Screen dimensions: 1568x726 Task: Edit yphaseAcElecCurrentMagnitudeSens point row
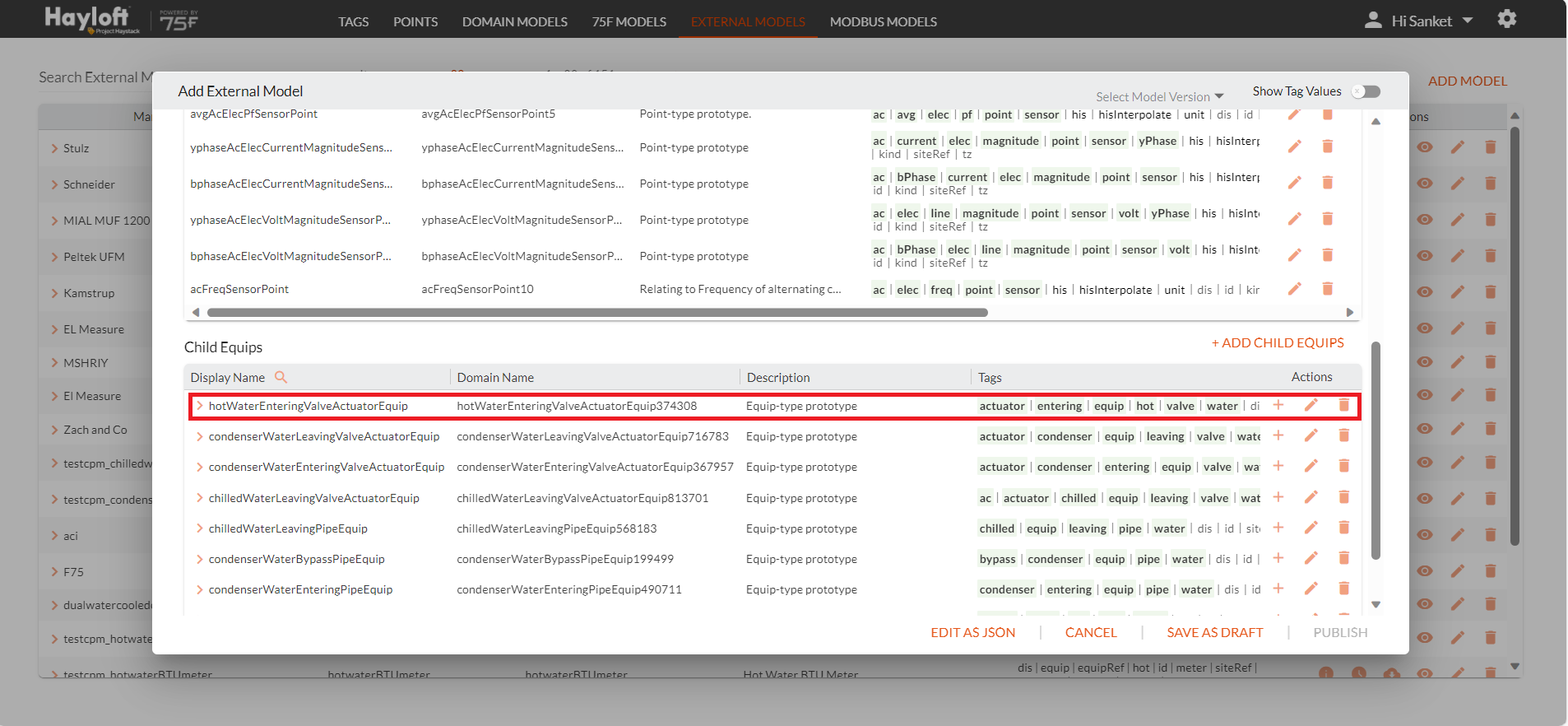pos(1295,147)
